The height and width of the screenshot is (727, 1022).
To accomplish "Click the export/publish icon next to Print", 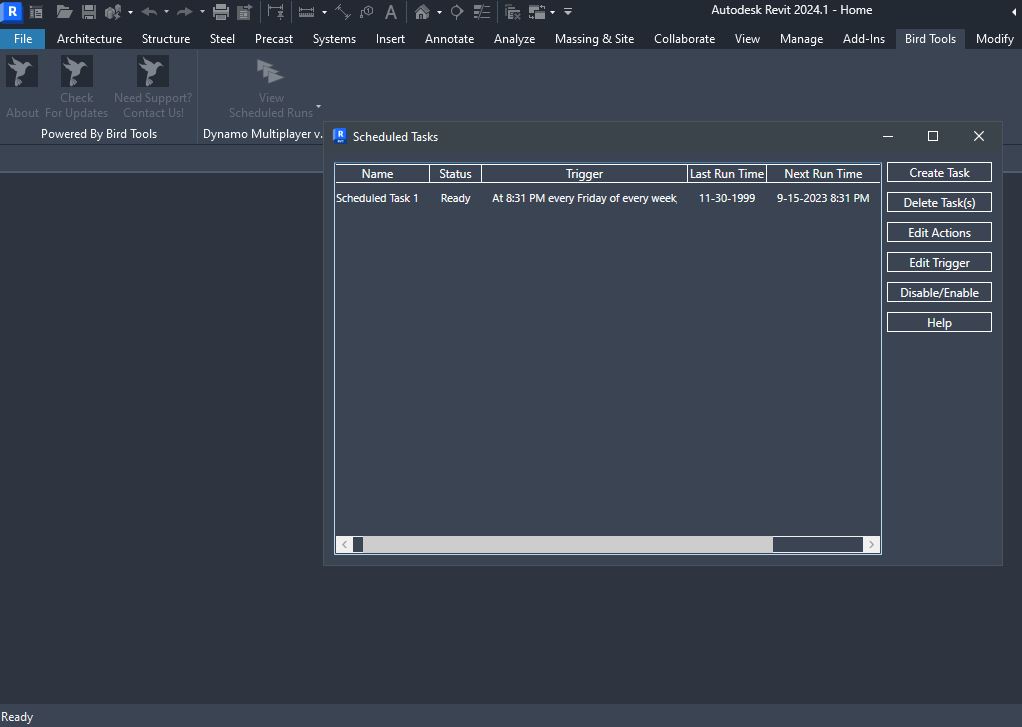I will [244, 12].
